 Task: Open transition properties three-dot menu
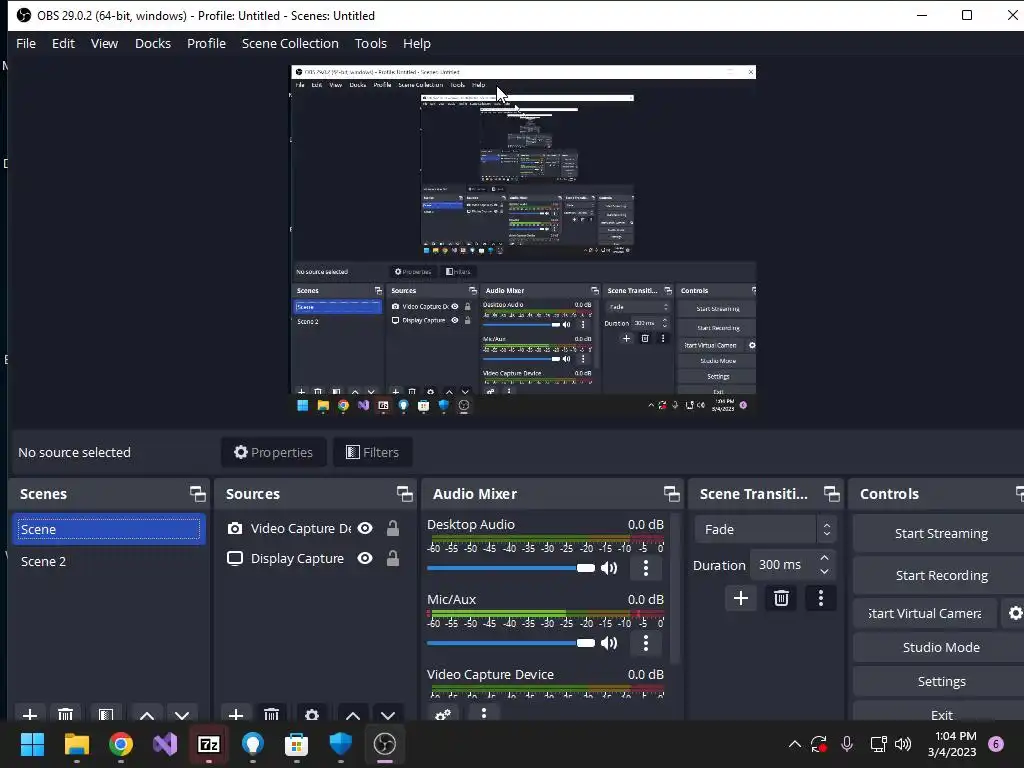[x=821, y=598]
